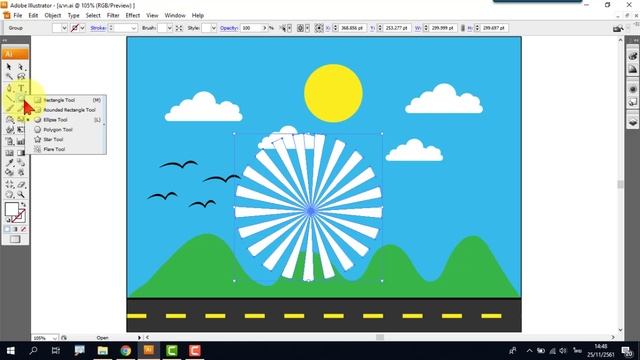This screenshot has height=360, width=640.
Task: Click the Opacity panel link
Action: coord(229,28)
